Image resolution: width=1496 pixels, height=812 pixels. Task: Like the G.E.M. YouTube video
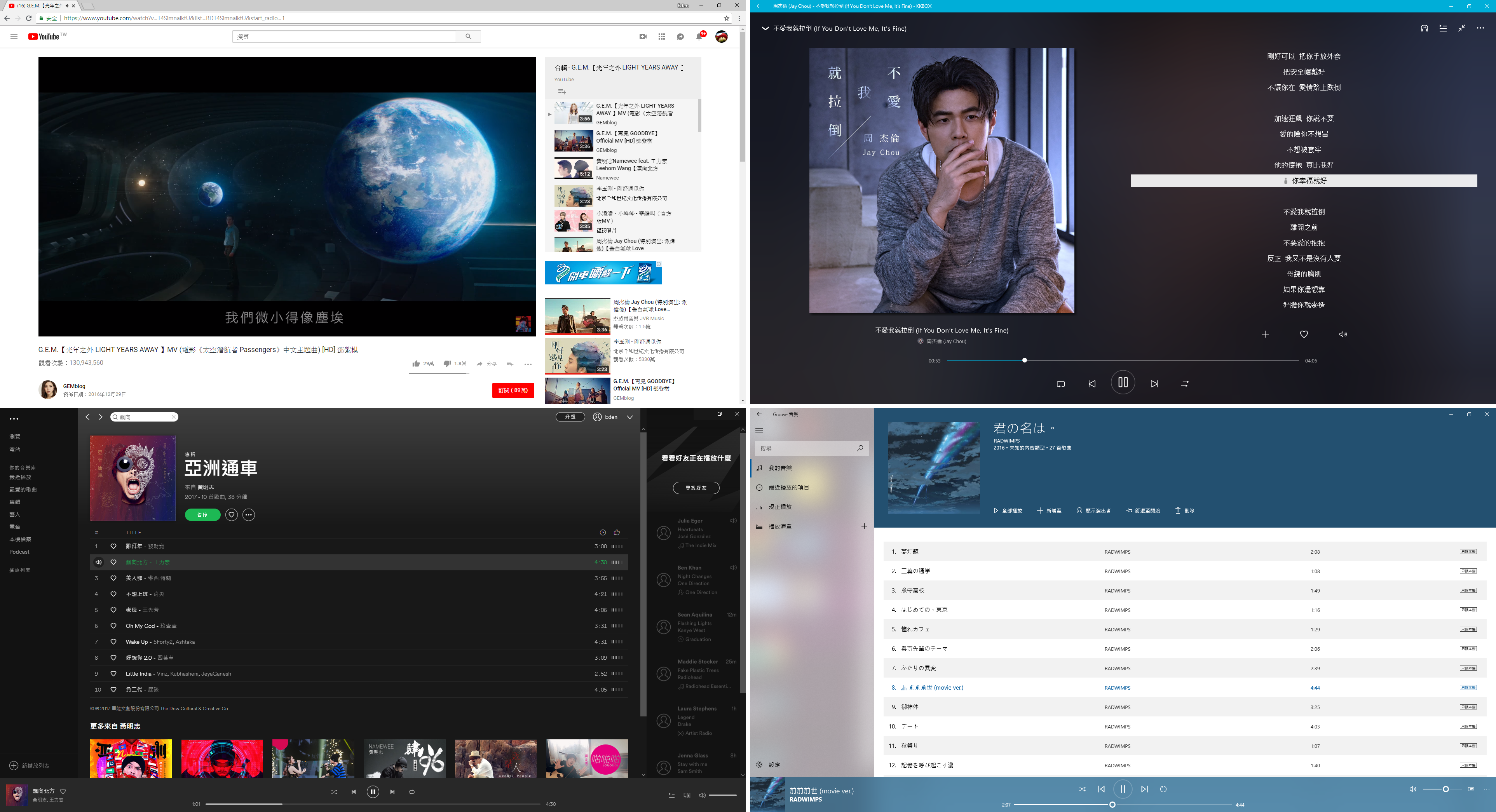pos(416,364)
